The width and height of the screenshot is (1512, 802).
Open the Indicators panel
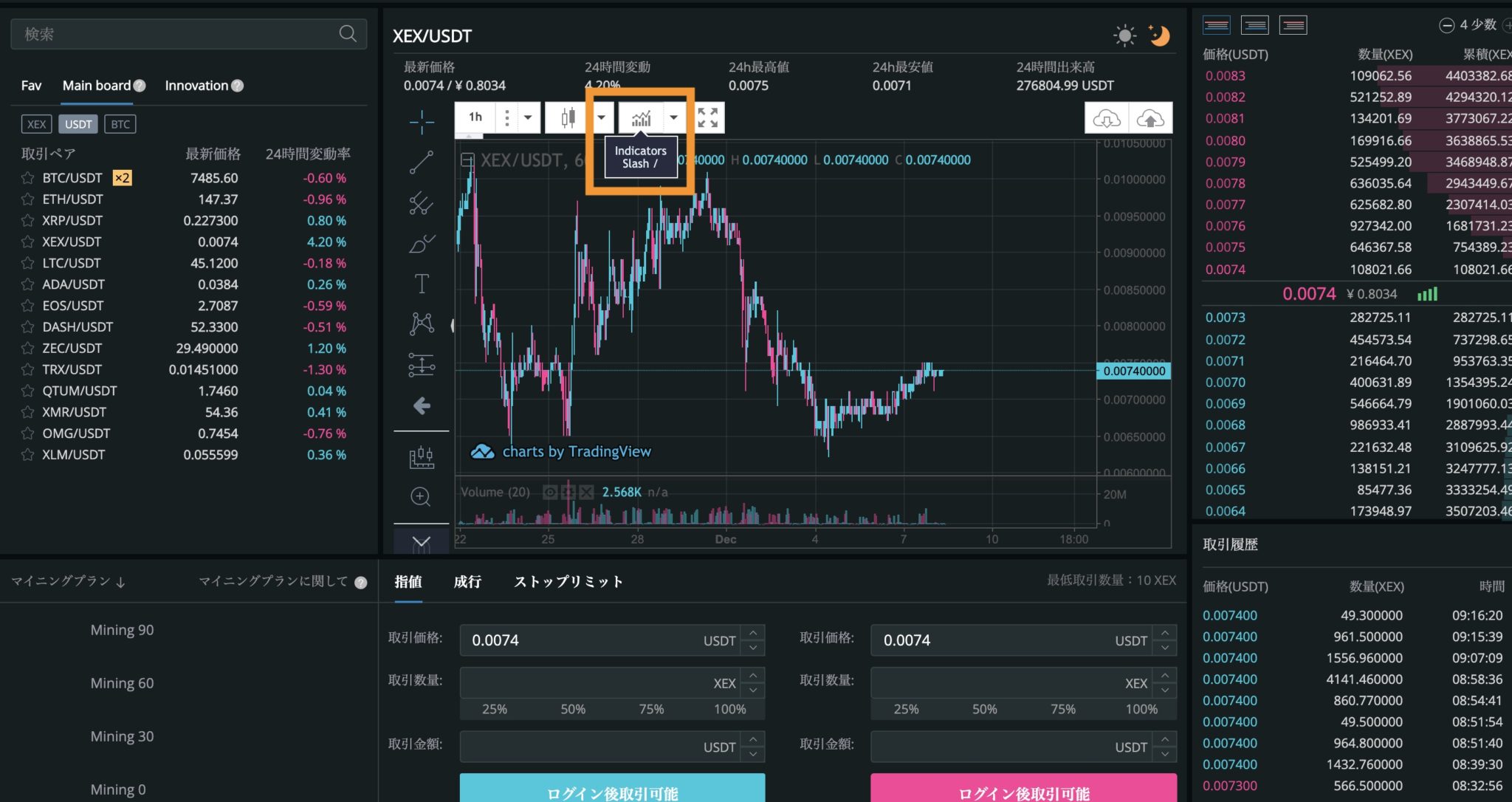tap(641, 117)
